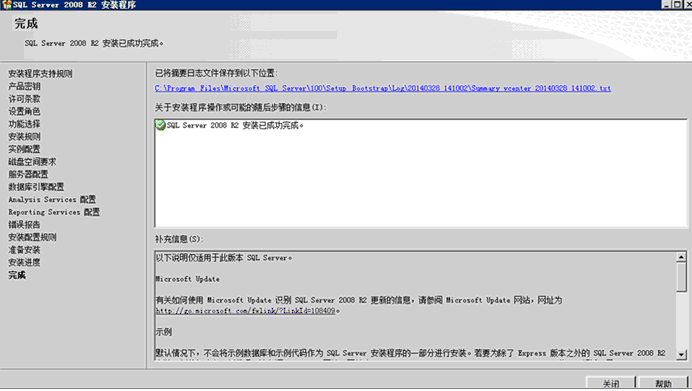Viewport: 692px width, 391px height.
Task: Select the bold 完成 step in sidebar
Action: tap(17, 275)
